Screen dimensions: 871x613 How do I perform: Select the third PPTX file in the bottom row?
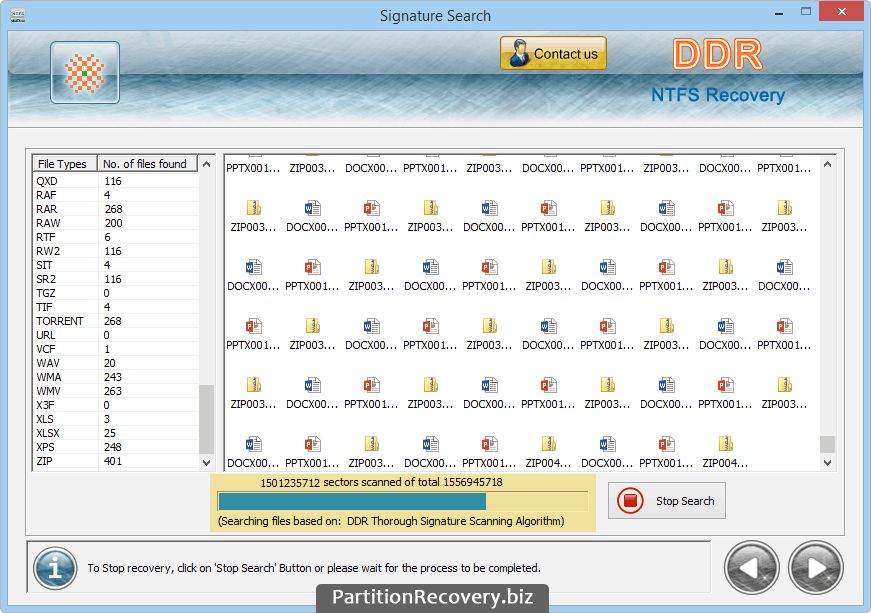point(666,453)
